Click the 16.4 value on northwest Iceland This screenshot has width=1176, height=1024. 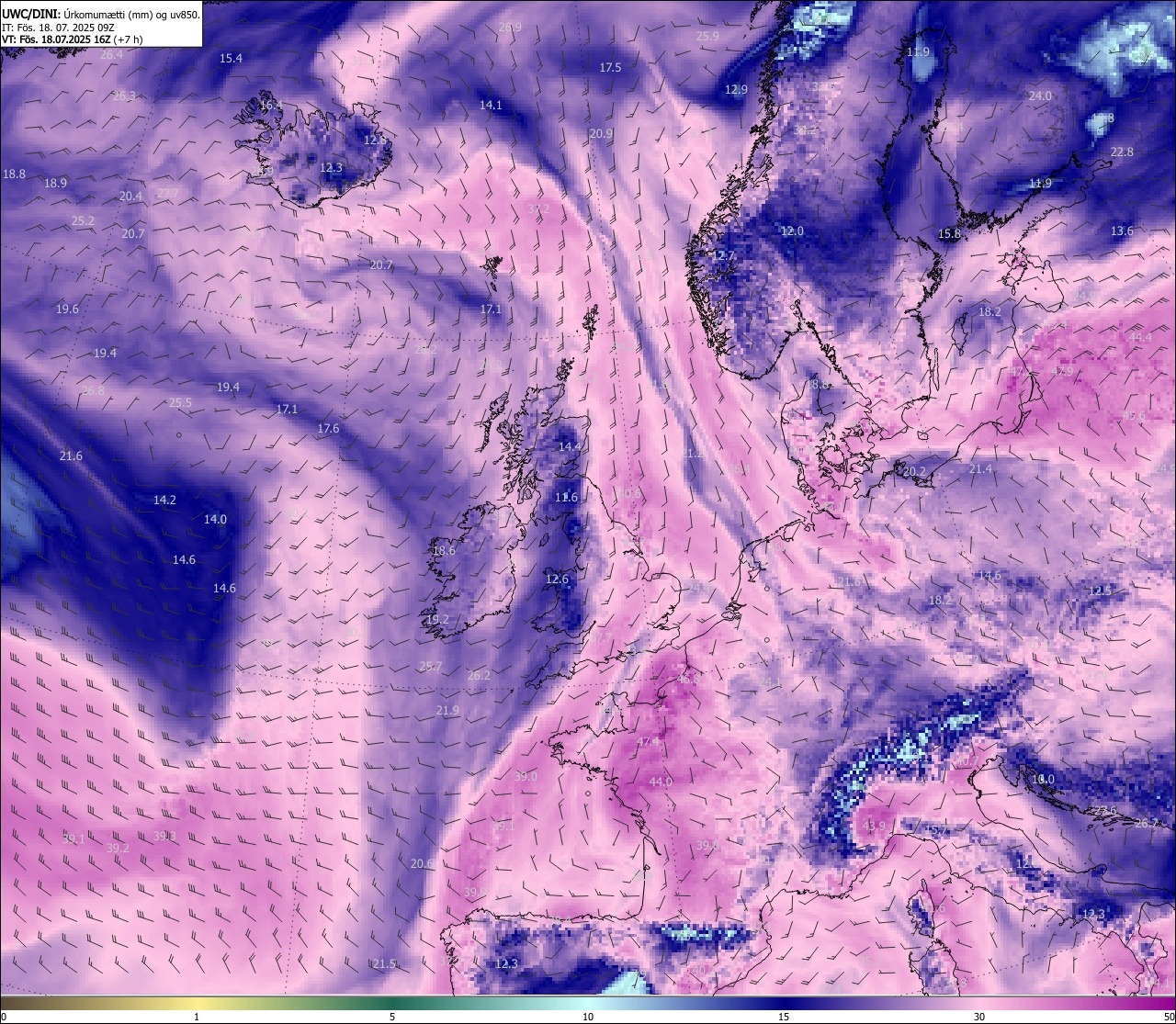271,106
